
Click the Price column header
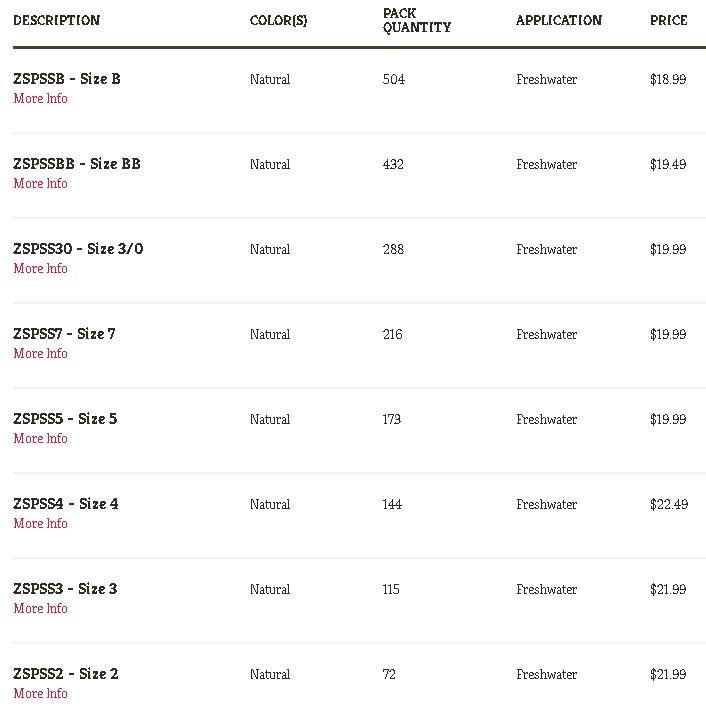click(x=668, y=20)
